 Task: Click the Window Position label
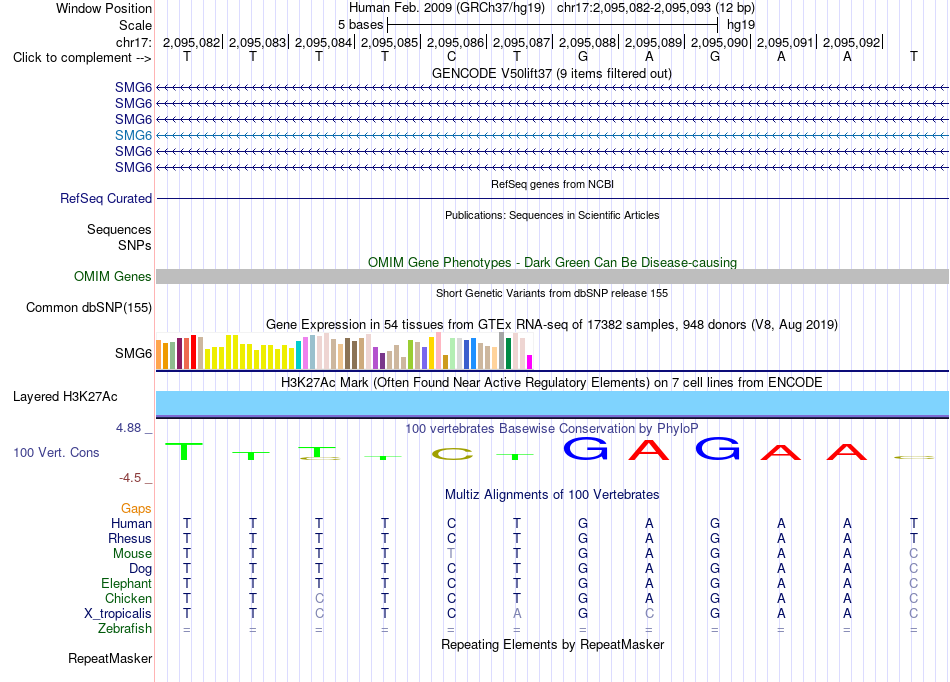(x=104, y=8)
